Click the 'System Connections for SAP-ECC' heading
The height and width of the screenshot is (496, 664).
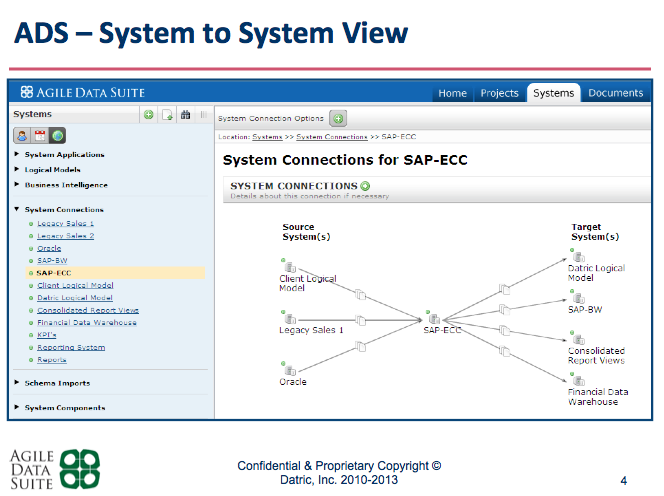[x=345, y=160]
